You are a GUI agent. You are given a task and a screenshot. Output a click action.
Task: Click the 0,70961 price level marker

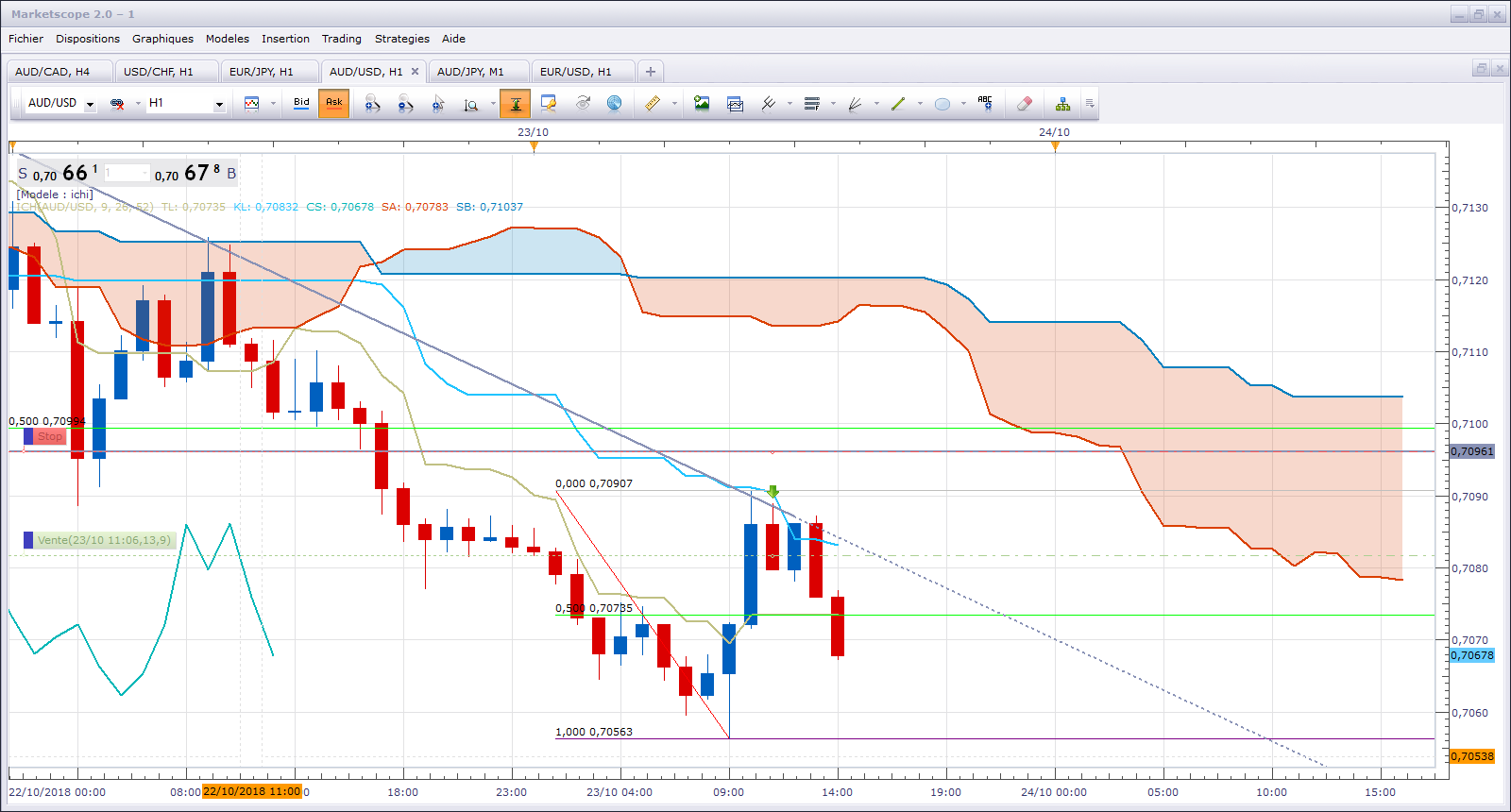1472,451
